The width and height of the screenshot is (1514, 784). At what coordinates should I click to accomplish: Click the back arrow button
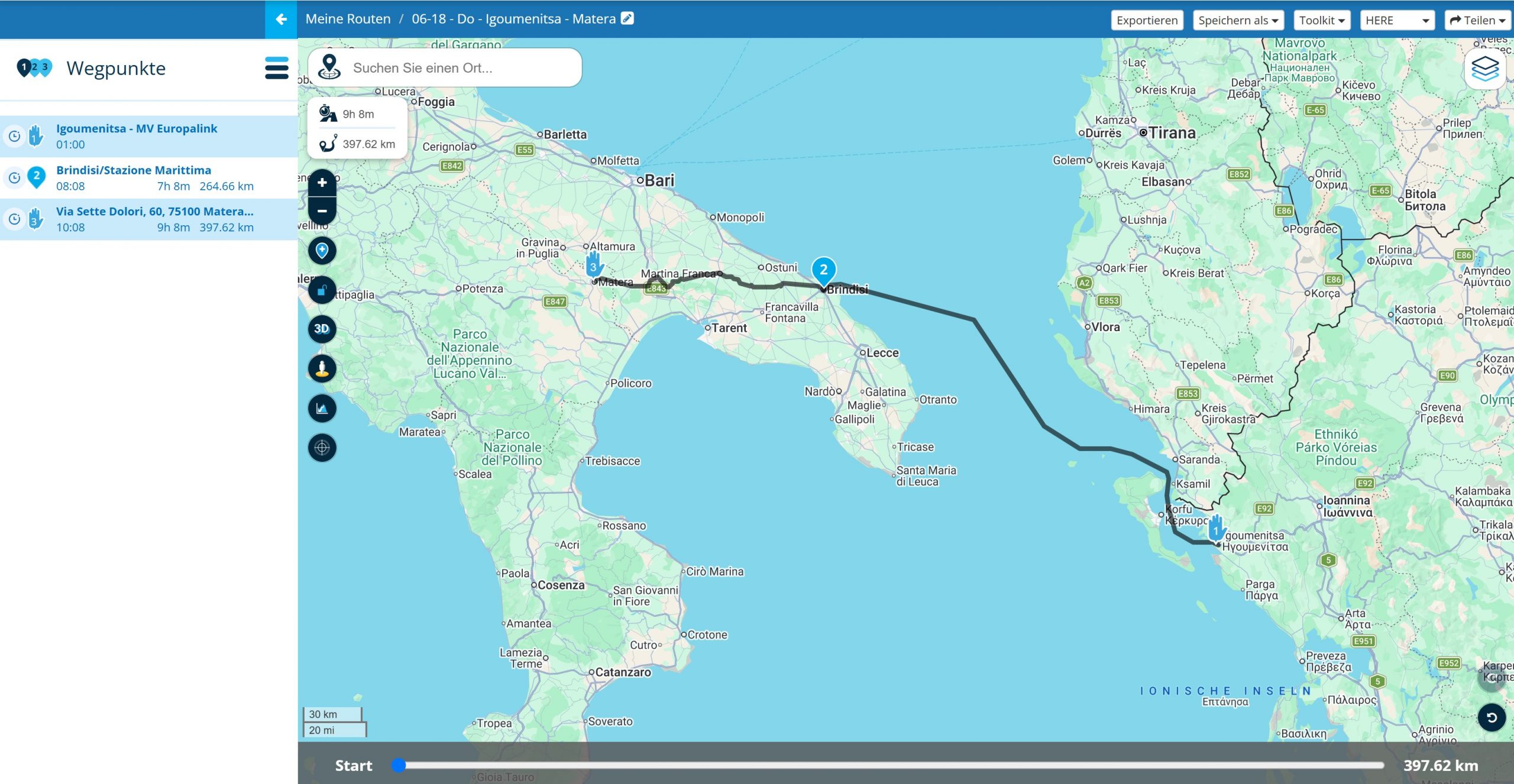281,20
